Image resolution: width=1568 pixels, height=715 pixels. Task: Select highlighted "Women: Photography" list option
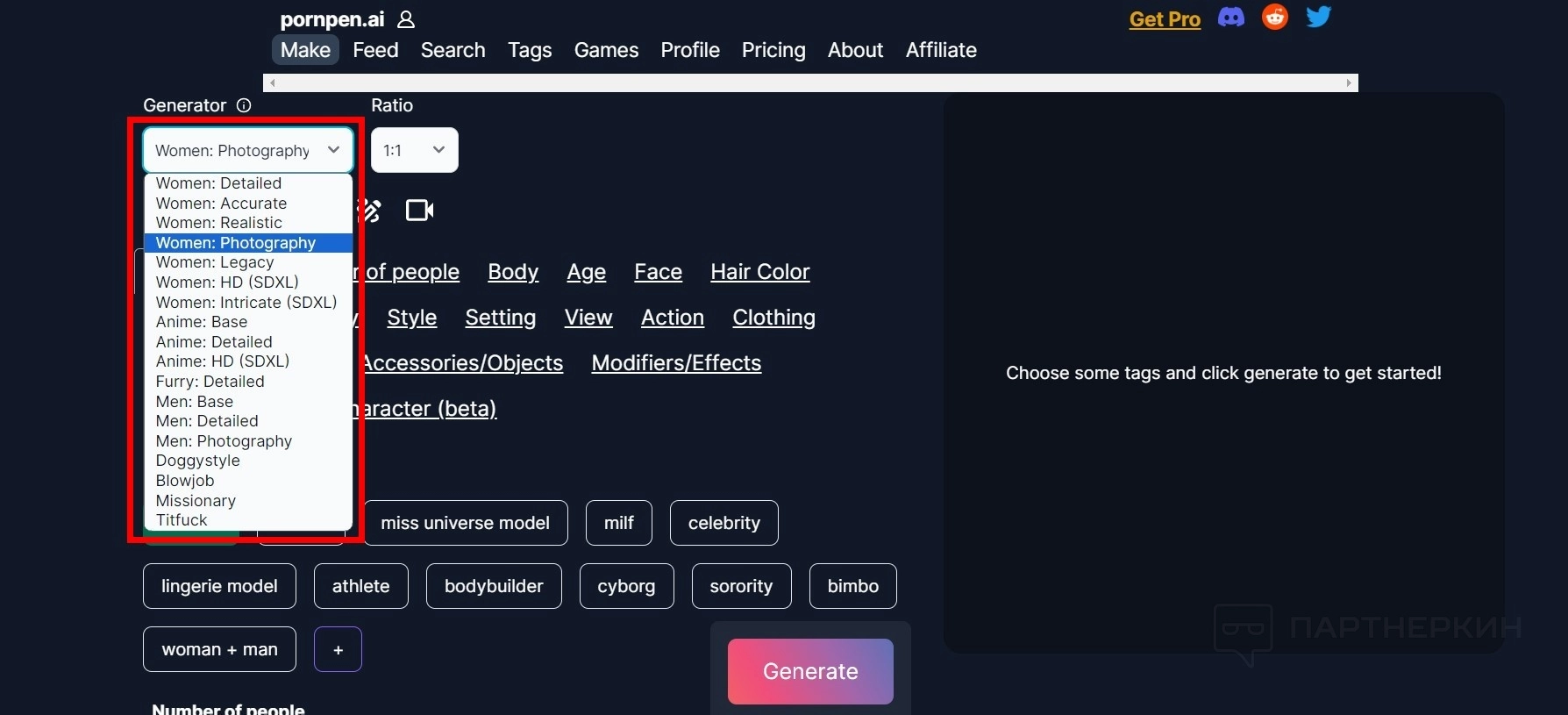click(248, 243)
